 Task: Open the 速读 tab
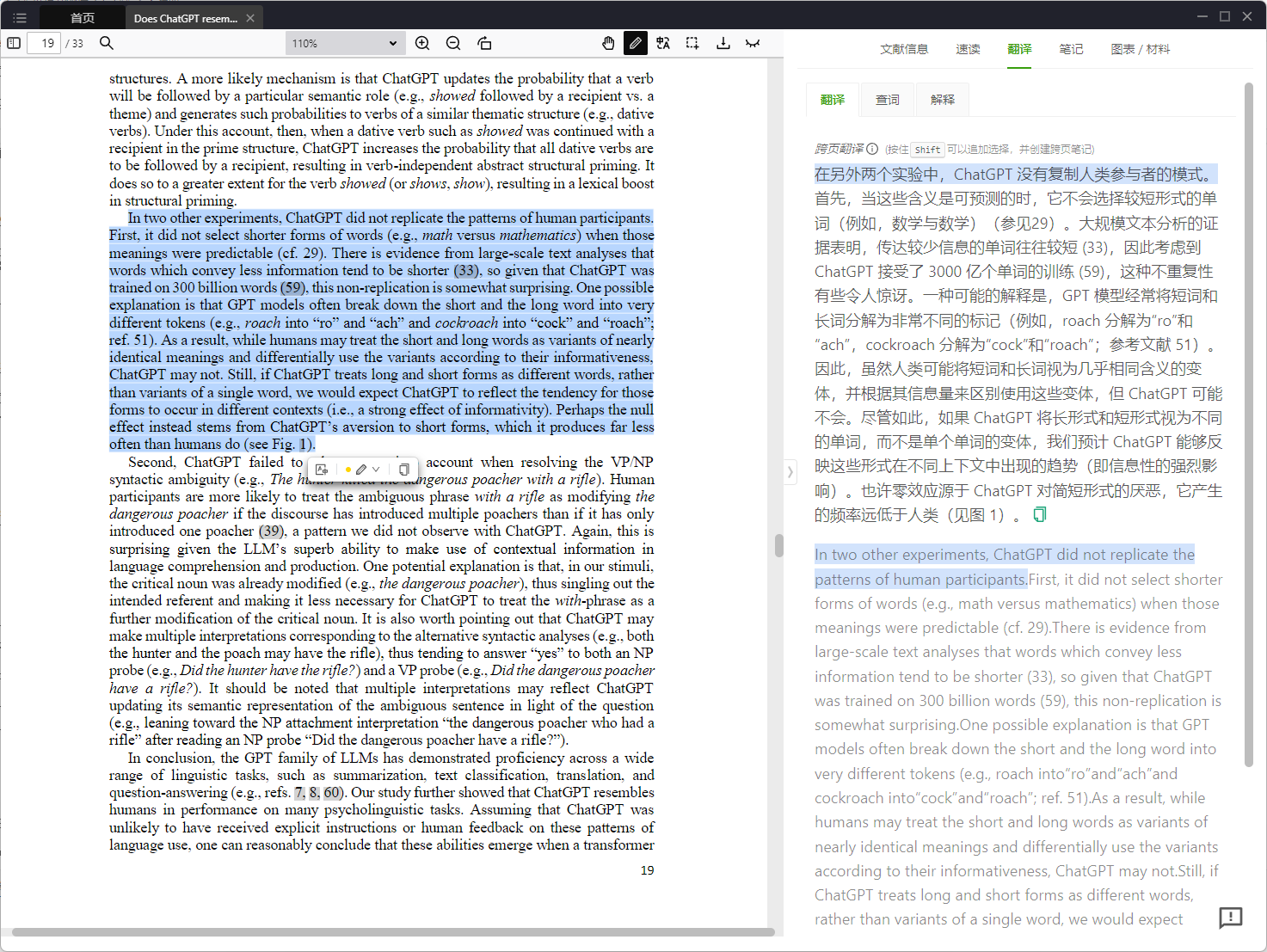[x=968, y=49]
